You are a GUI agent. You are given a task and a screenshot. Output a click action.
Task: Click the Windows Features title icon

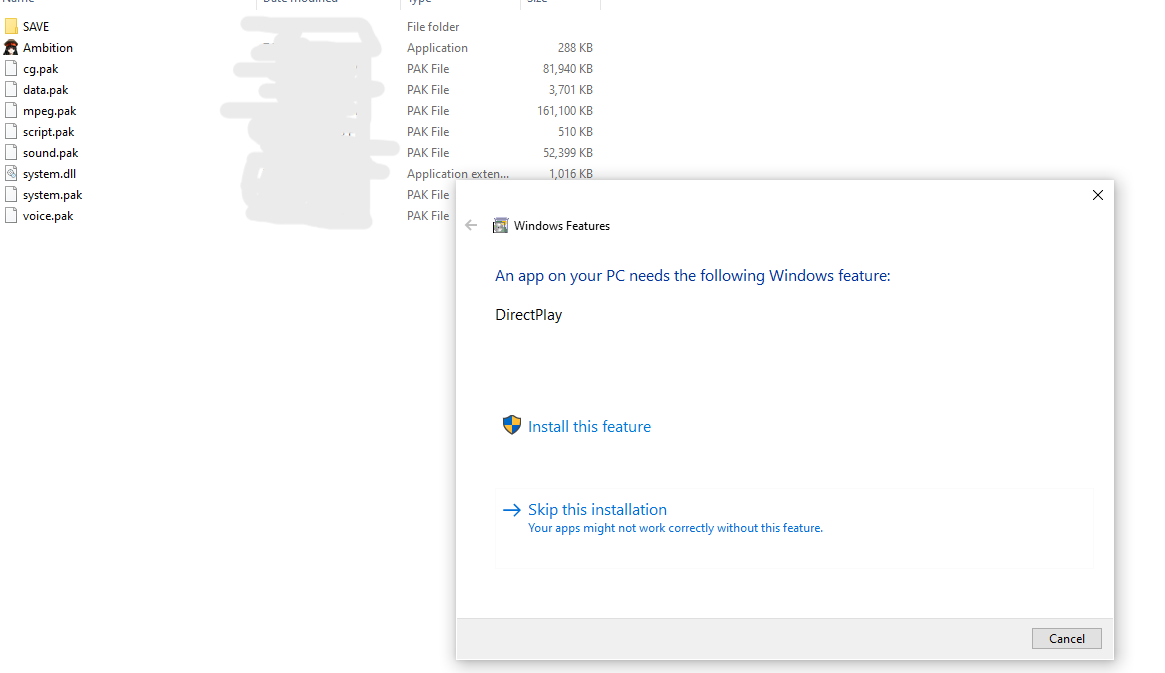click(x=501, y=225)
